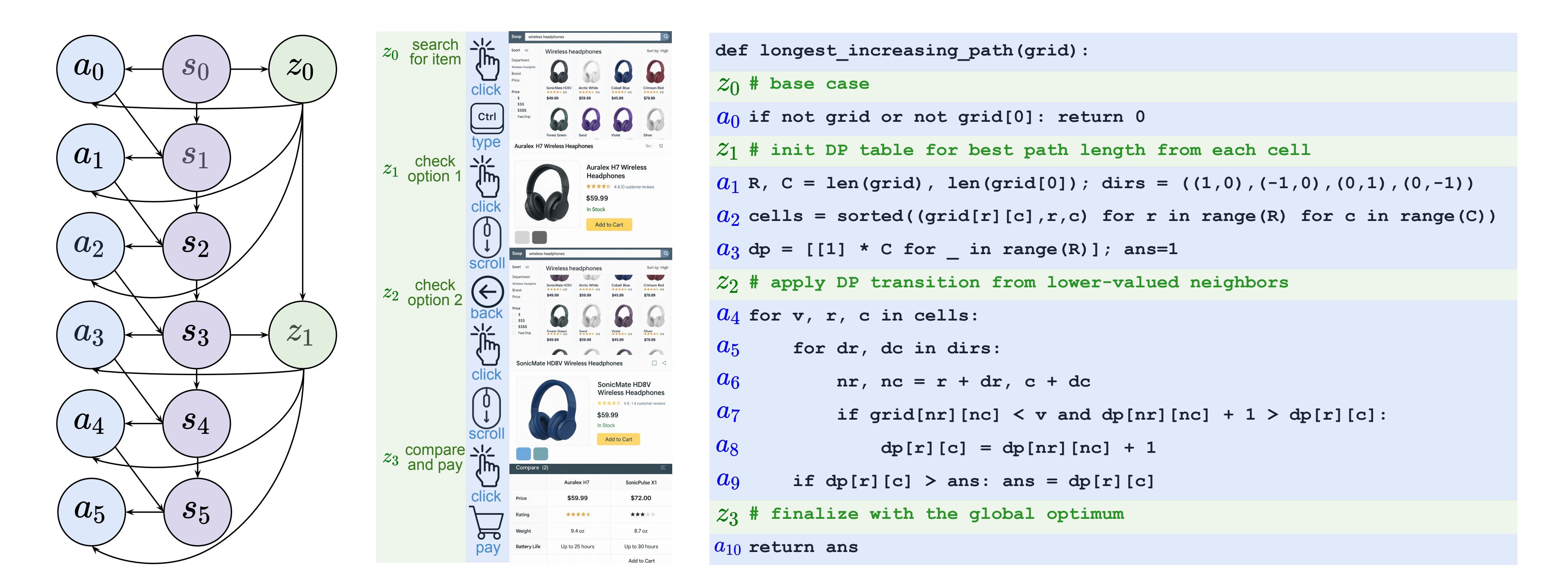This screenshot has width=1568, height=586.
Task: Click the magnifier search icon in topmost Soop bar
Action: [x=665, y=36]
